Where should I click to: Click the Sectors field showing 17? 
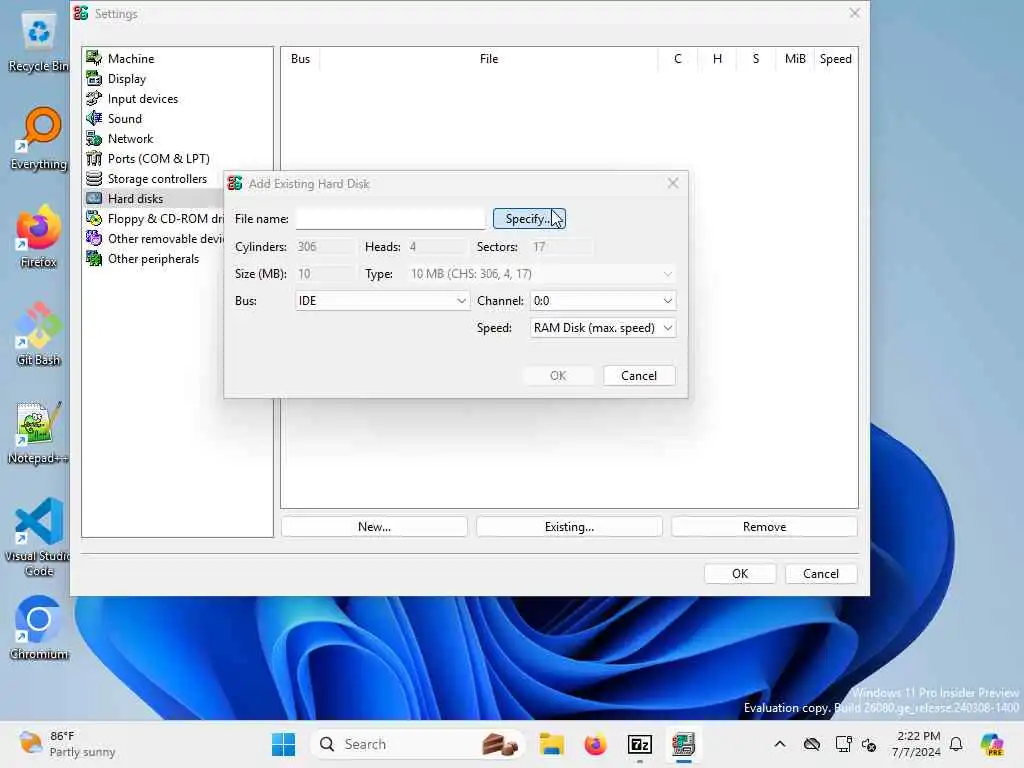click(x=562, y=247)
